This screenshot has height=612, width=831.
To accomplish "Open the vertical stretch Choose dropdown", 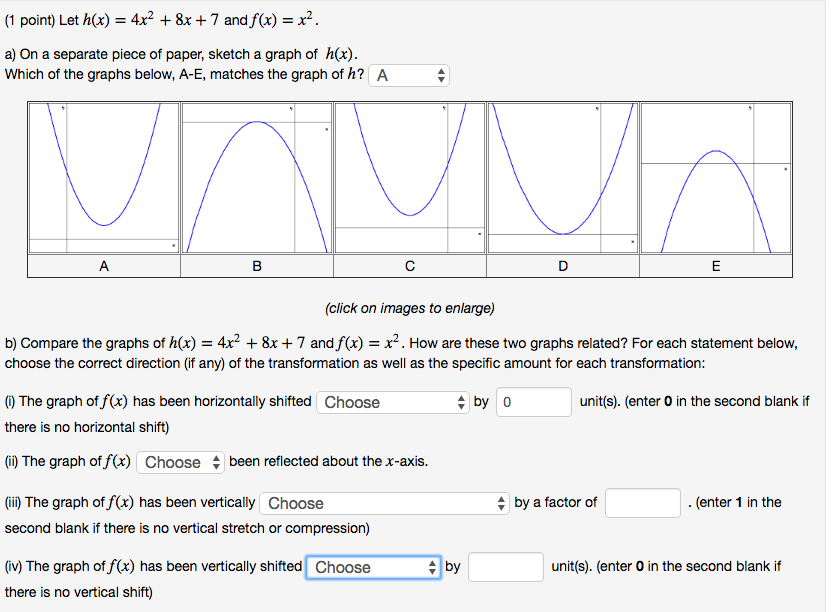I will (382, 503).
